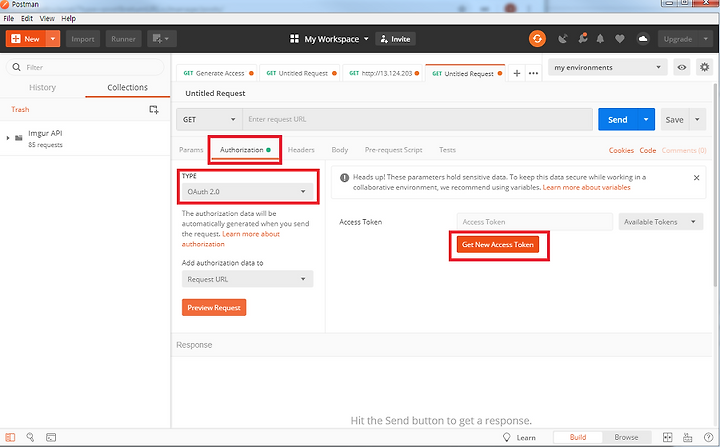
Task: Toggle sidebar icon in status bar
Action: (x=10, y=437)
